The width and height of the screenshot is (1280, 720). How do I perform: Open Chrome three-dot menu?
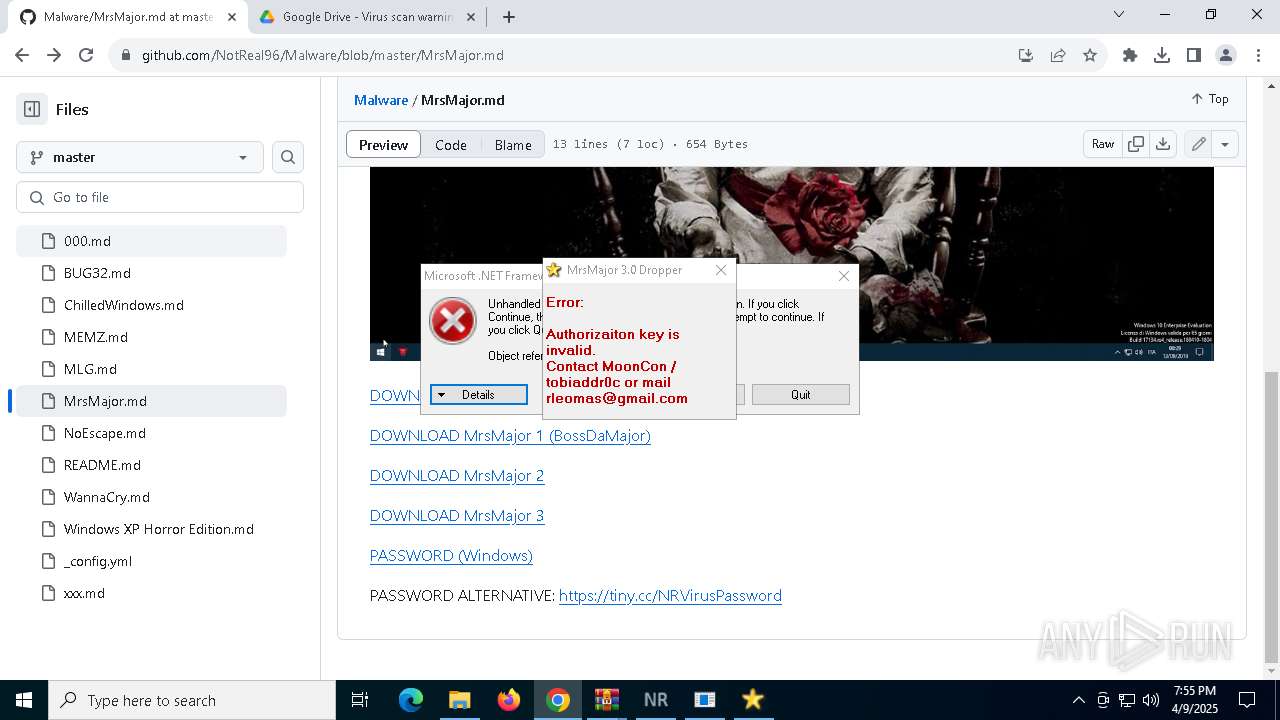pyautogui.click(x=1258, y=55)
